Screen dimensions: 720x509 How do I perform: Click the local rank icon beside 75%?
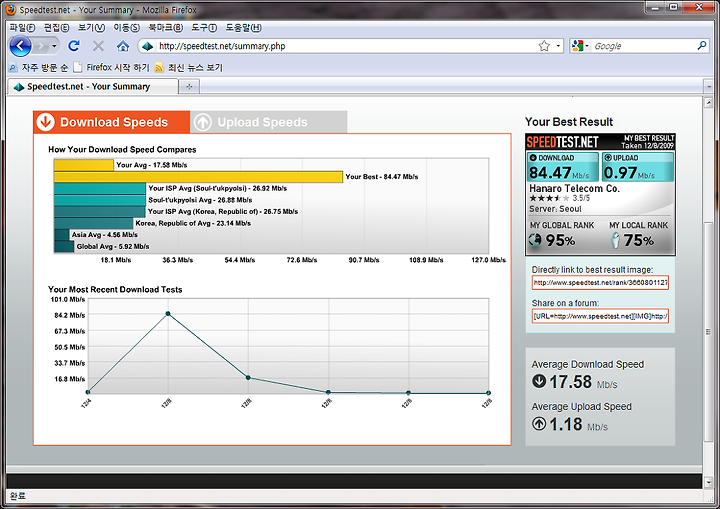coord(615,240)
